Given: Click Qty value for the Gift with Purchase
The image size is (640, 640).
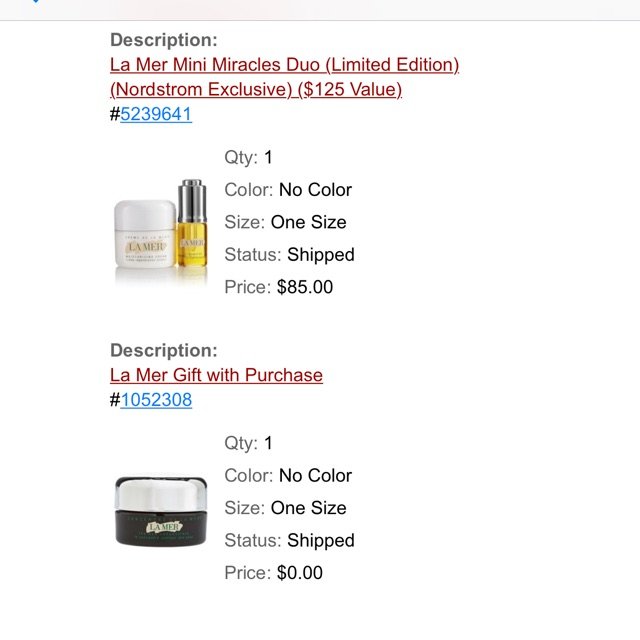Looking at the screenshot, I should 268,443.
